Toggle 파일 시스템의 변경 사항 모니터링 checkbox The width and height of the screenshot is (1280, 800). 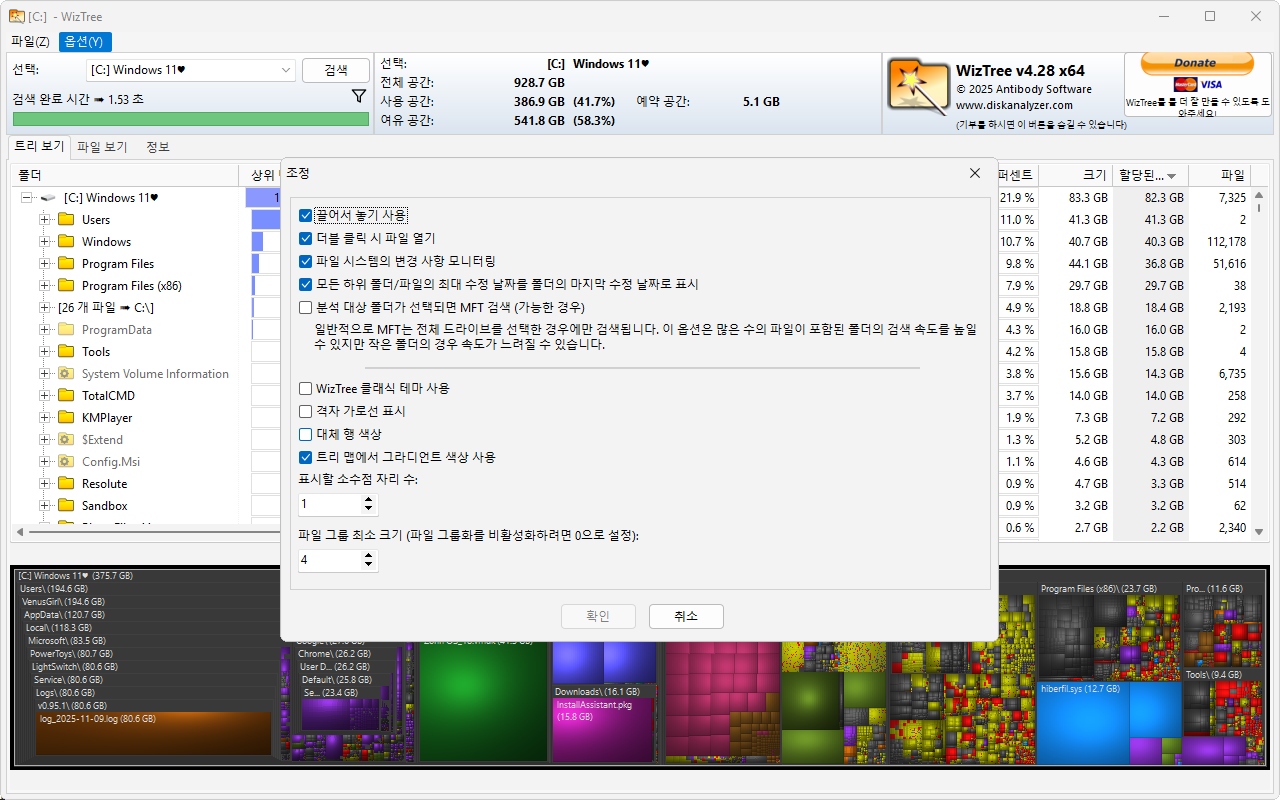(306, 261)
